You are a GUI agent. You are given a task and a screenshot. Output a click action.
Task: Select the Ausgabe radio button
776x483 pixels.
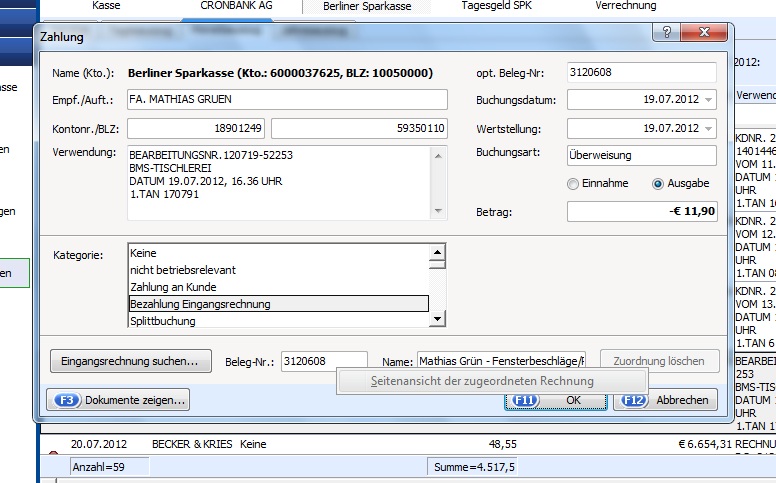658,184
